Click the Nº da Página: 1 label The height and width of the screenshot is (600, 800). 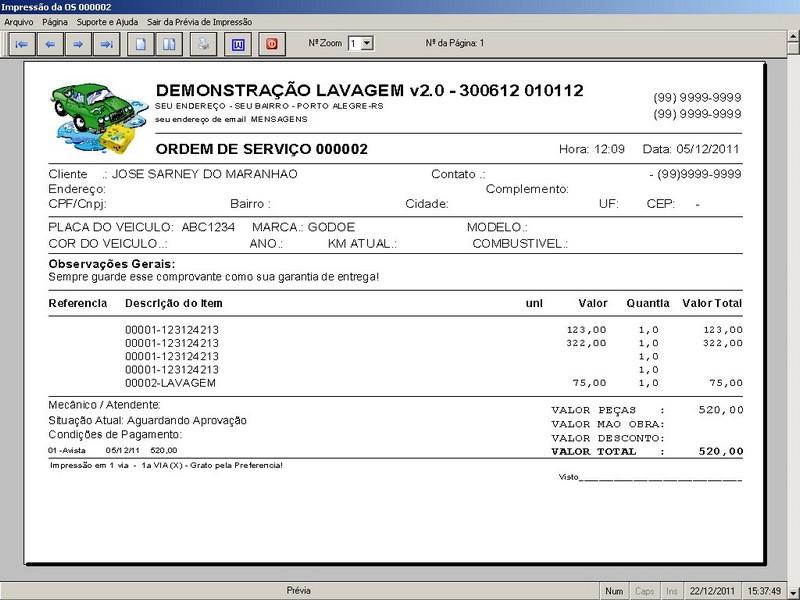(455, 43)
